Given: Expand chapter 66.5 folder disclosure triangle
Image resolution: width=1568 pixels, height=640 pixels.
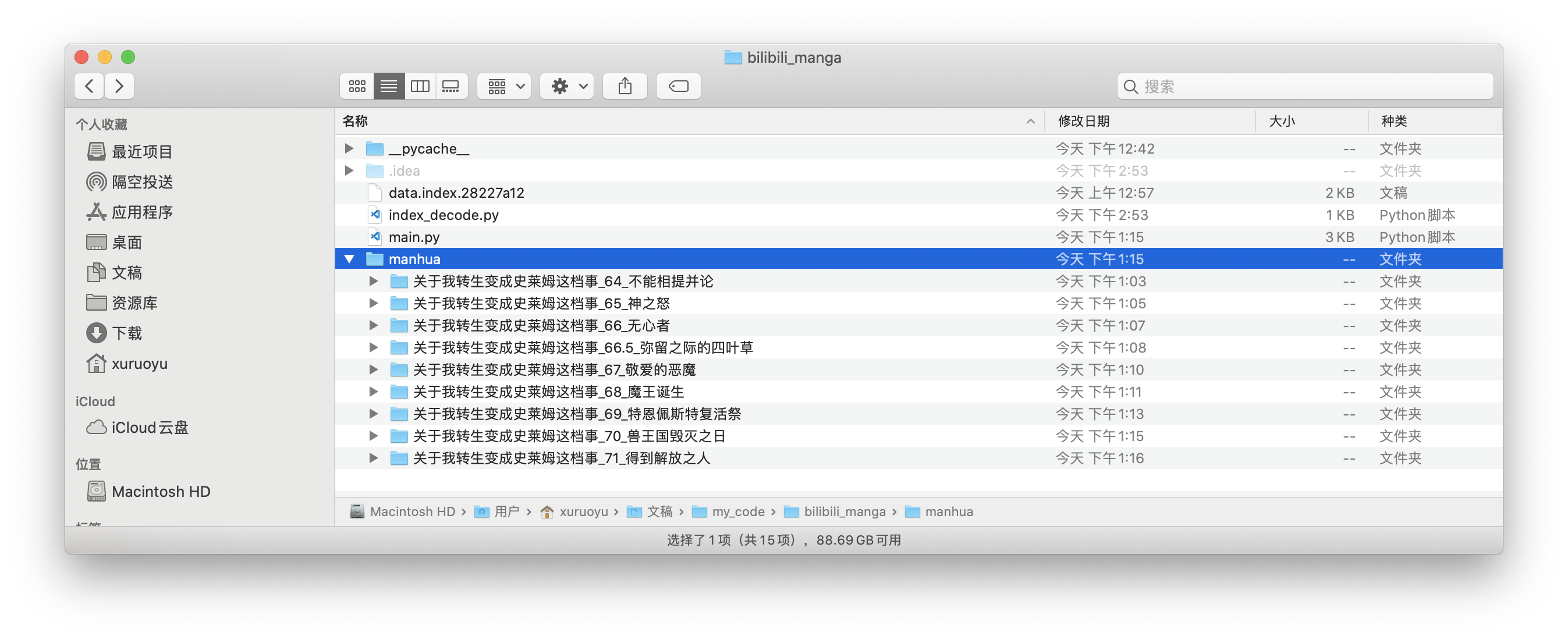Looking at the screenshot, I should (374, 347).
